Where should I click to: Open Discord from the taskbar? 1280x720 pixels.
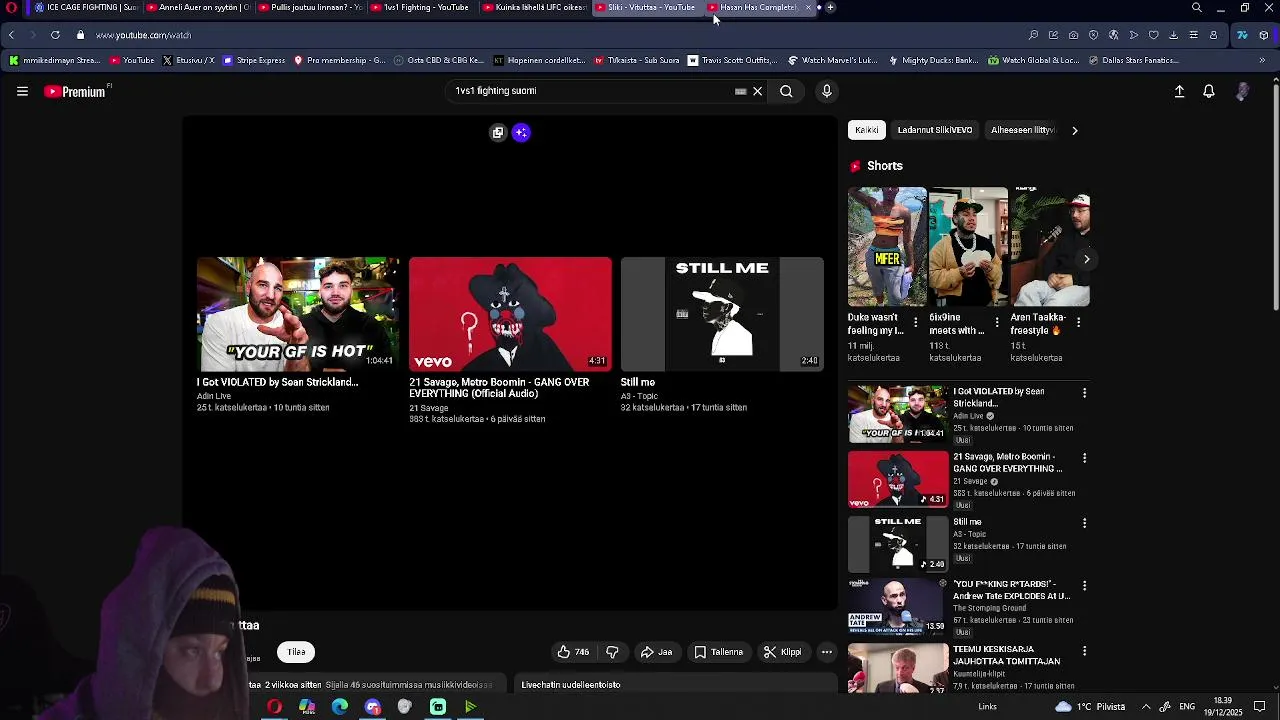click(x=373, y=707)
